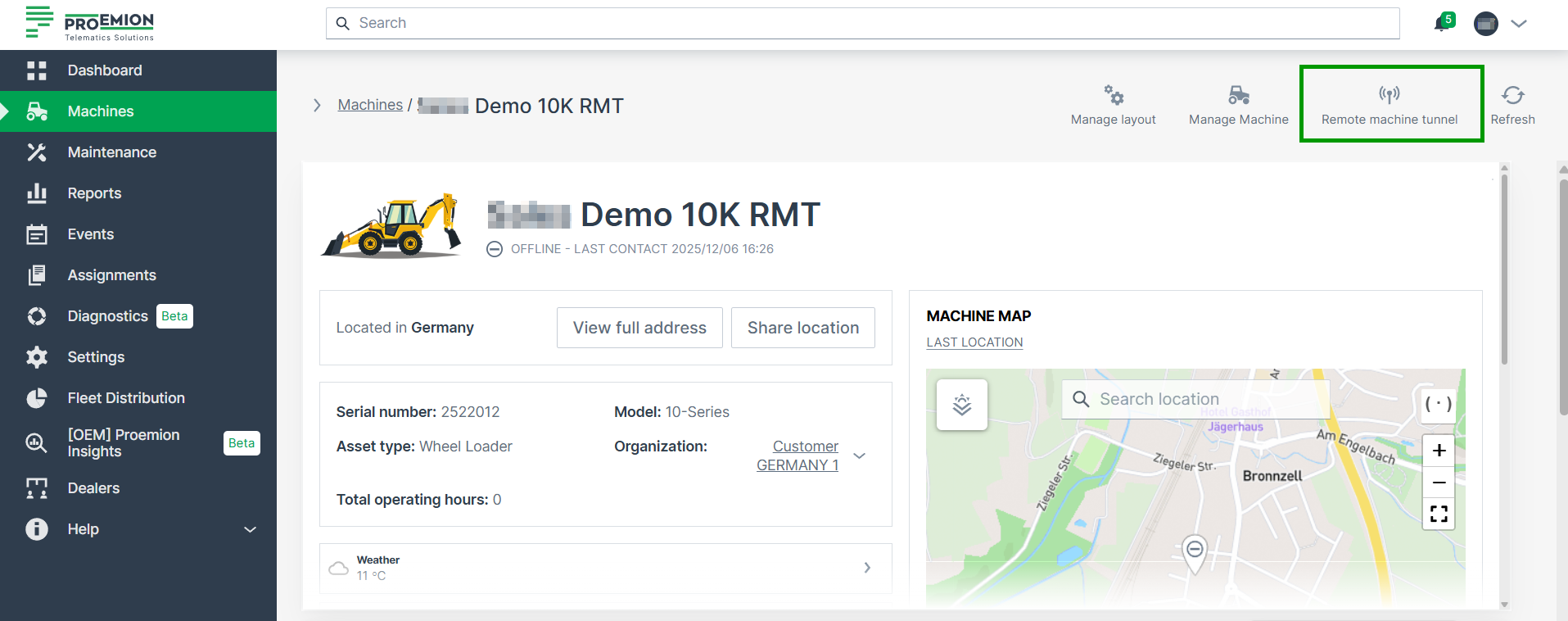Viewport: 1568px width, 621px height.
Task: Expand the Organization dropdown chevron
Action: [859, 456]
